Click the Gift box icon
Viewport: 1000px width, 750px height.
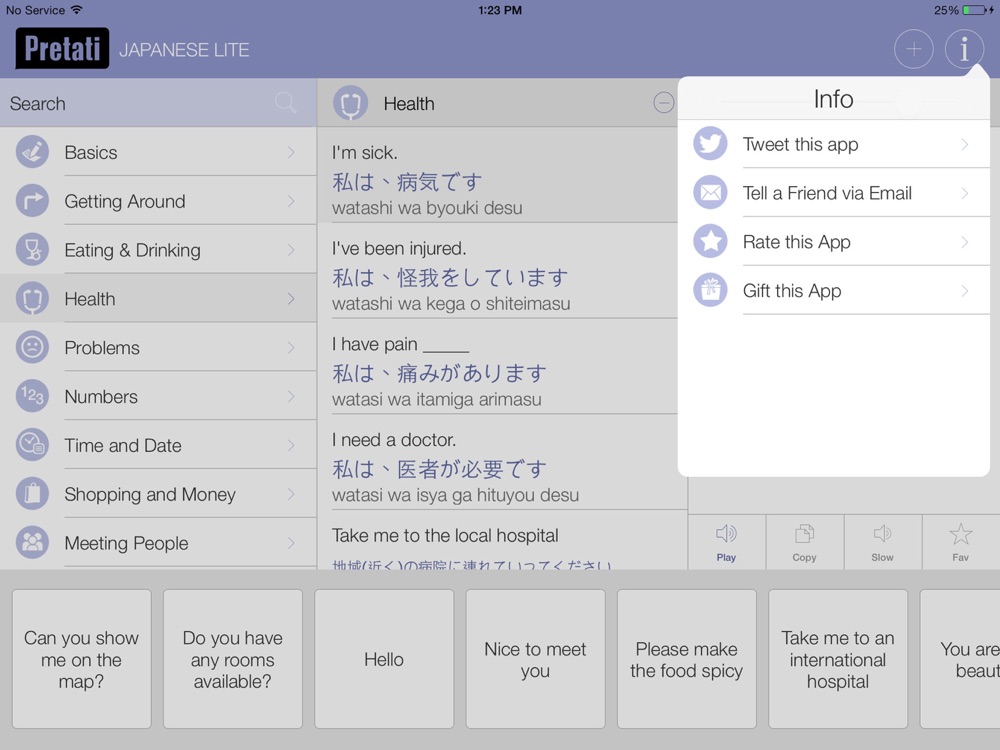click(710, 290)
